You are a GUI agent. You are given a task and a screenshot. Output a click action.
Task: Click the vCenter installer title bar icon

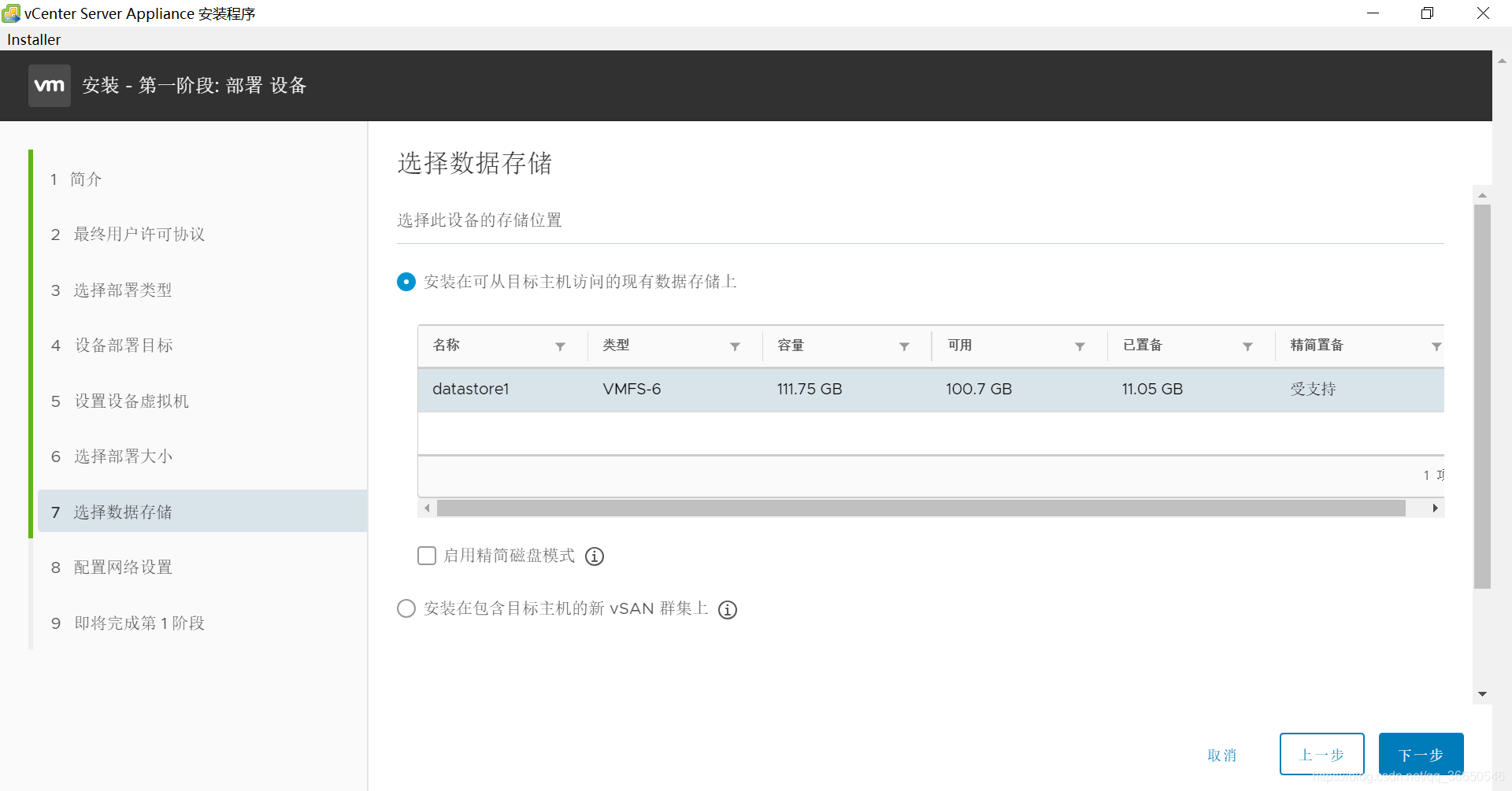[x=11, y=13]
